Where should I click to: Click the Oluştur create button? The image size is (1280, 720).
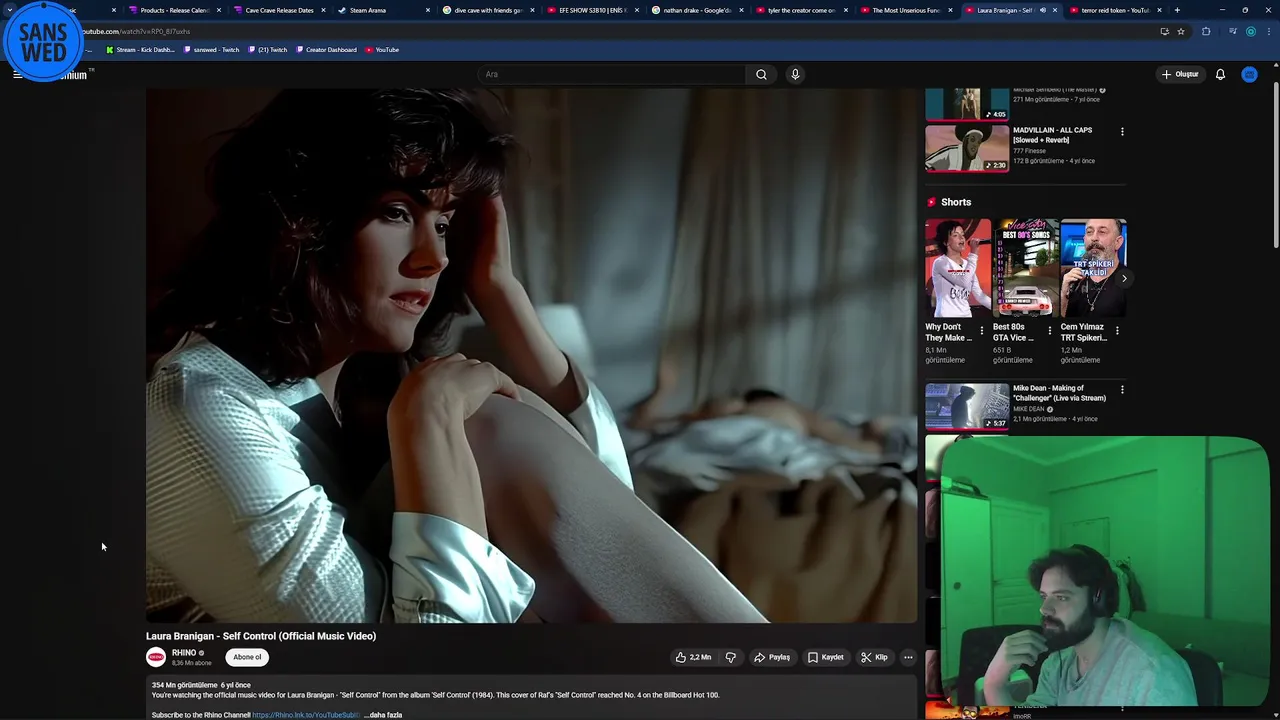click(x=1180, y=74)
